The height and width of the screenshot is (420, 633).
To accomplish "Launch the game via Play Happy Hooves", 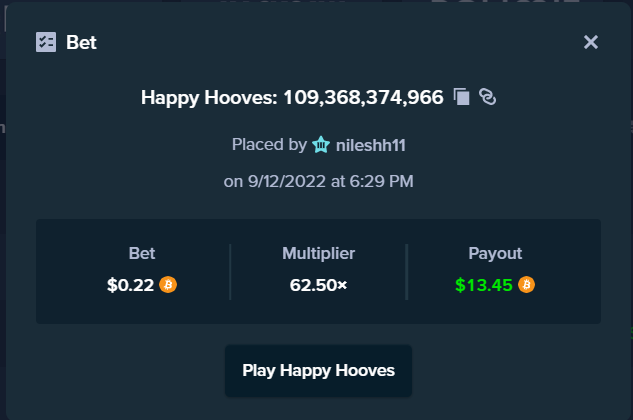I will point(319,370).
